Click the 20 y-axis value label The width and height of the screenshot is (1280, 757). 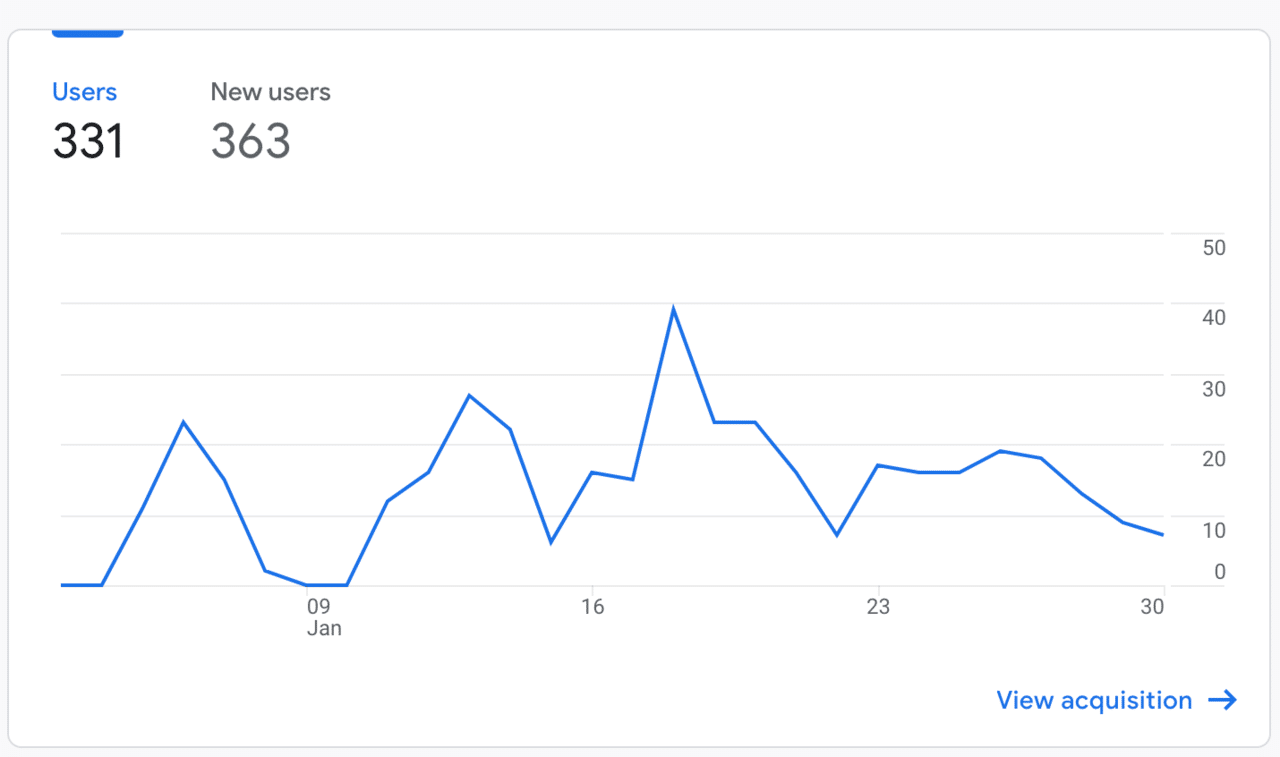pos(1214,460)
